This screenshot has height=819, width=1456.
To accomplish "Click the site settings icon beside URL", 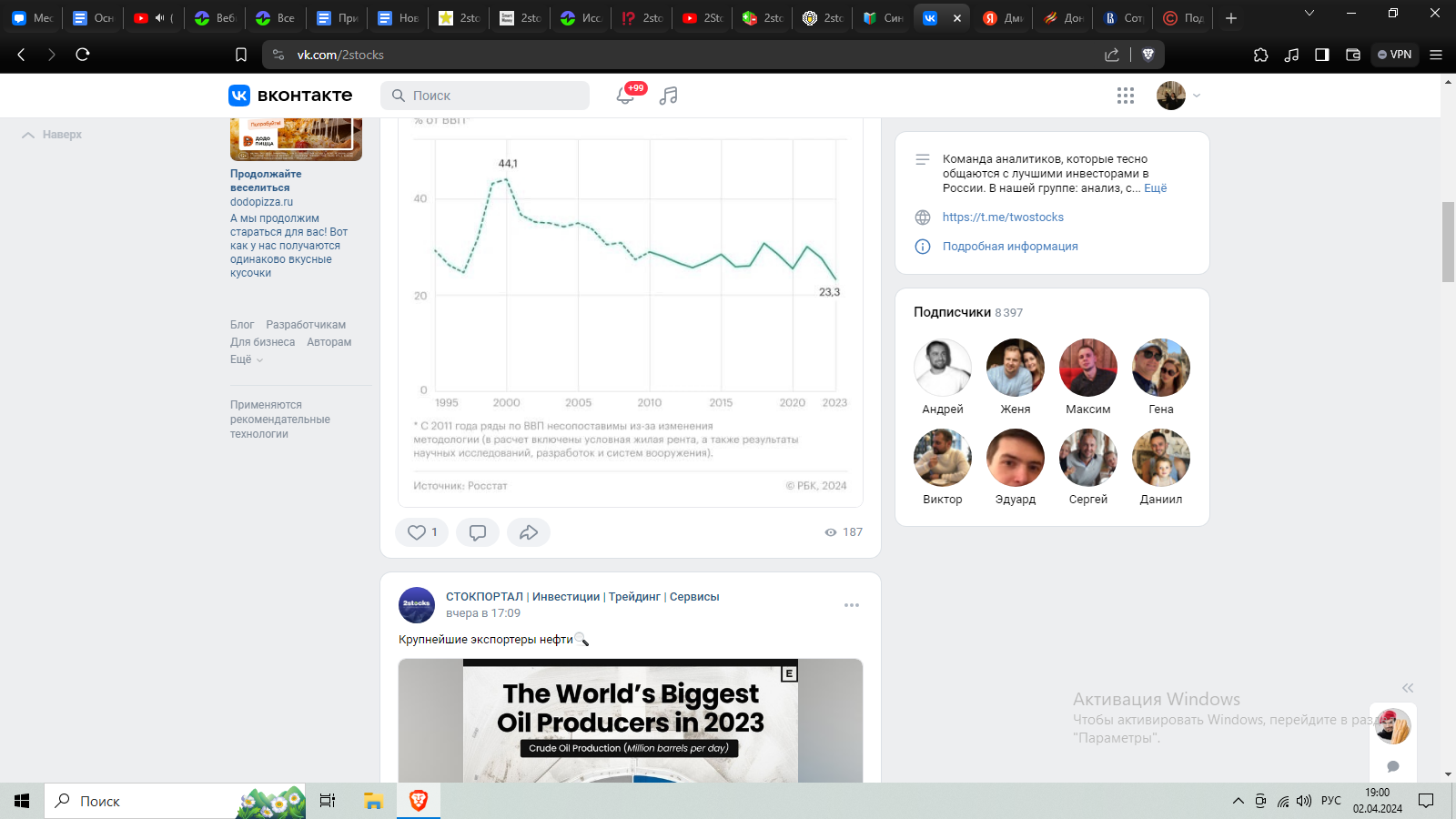I will [x=278, y=55].
